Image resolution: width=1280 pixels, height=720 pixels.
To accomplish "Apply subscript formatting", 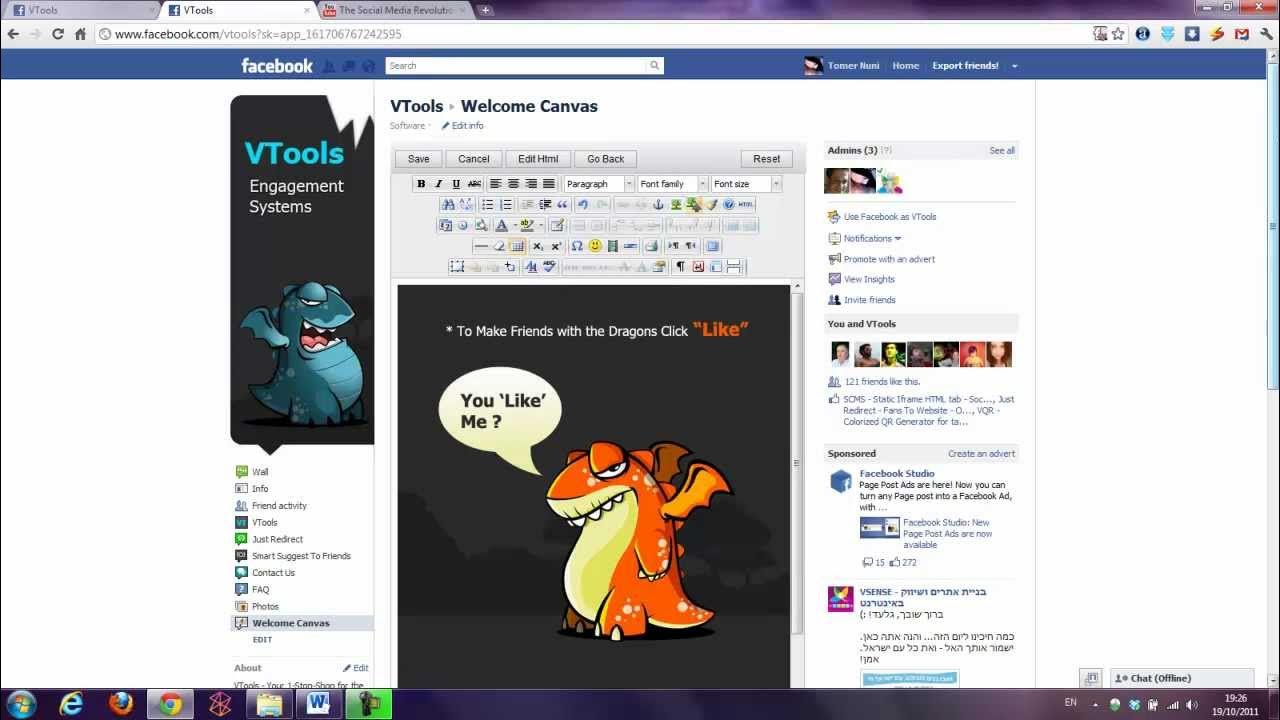I will pos(538,246).
